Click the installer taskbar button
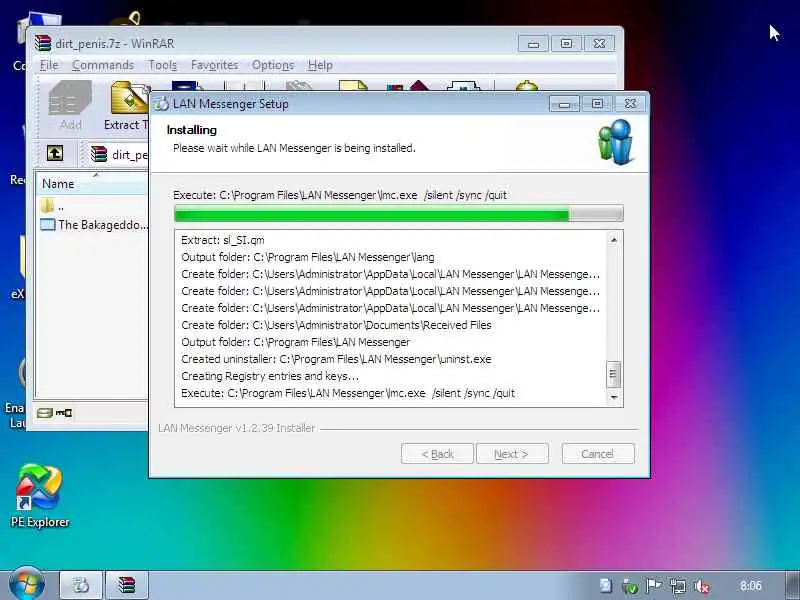The height and width of the screenshot is (600, 800). [x=82, y=585]
